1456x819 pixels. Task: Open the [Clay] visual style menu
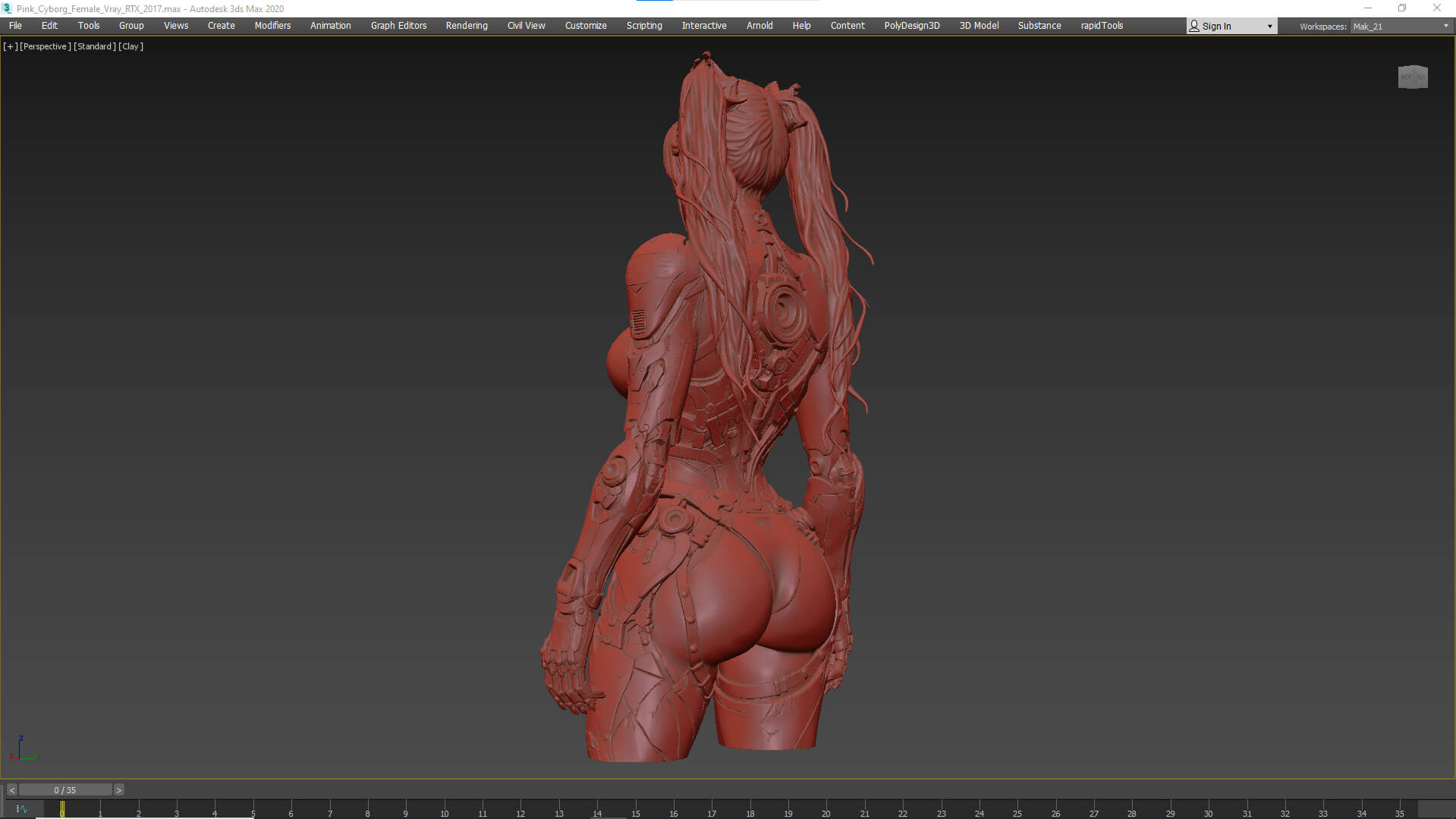click(x=131, y=46)
